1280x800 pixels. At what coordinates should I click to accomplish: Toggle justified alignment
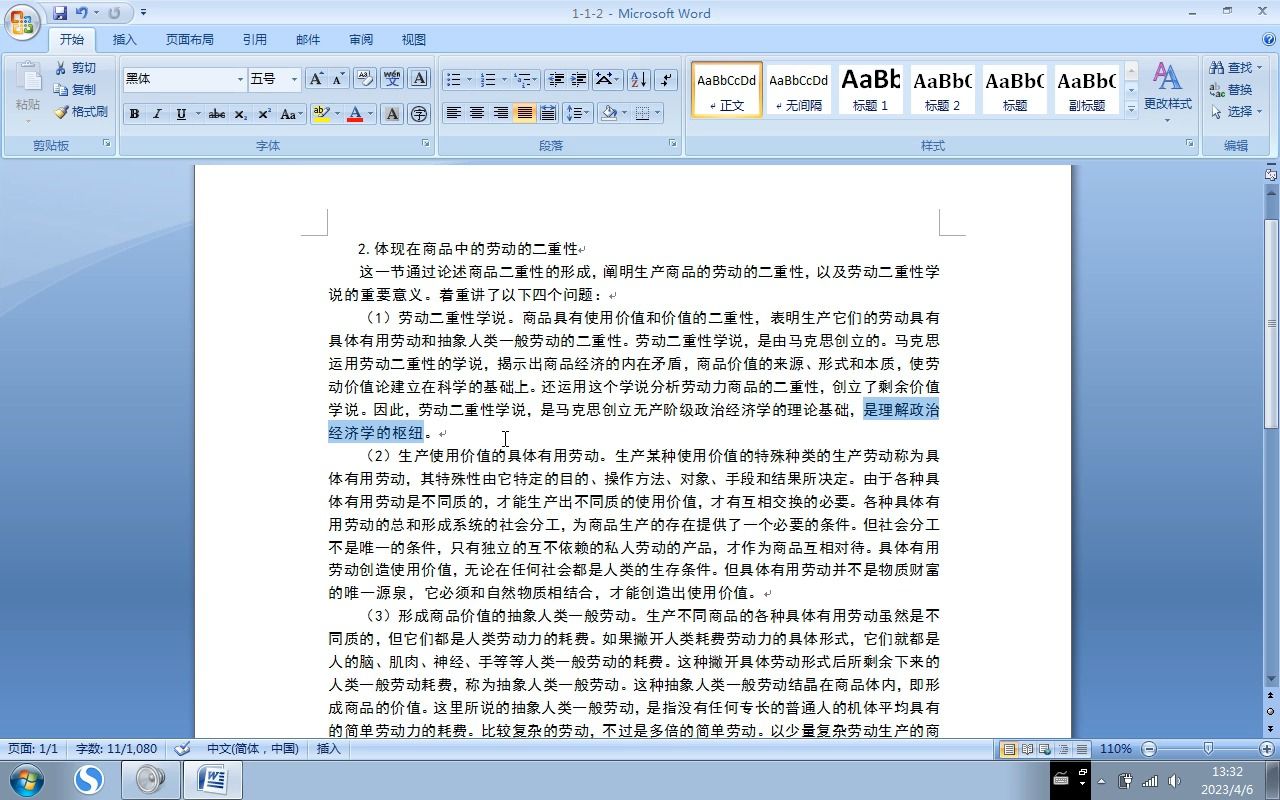pos(524,113)
